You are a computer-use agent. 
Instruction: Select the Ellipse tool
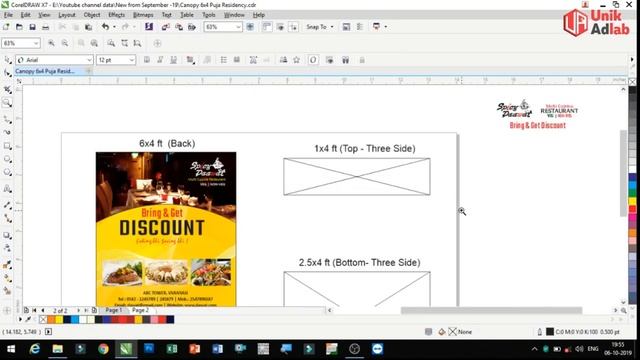pyautogui.click(x=7, y=159)
